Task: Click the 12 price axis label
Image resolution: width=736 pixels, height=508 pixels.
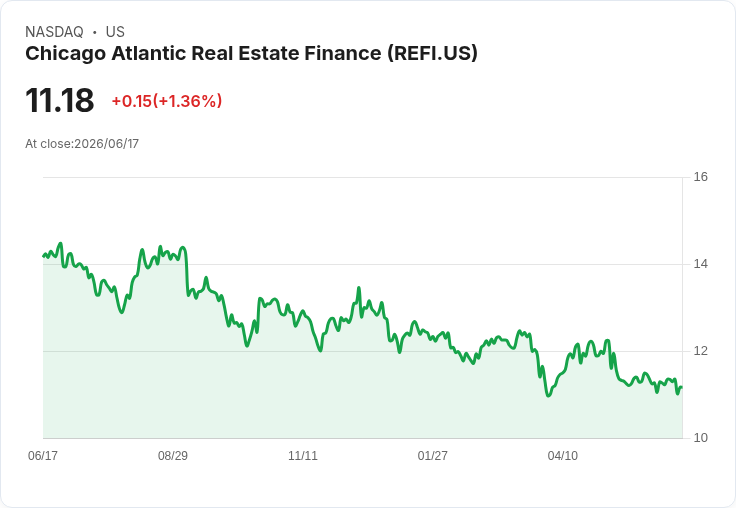Action: [700, 351]
